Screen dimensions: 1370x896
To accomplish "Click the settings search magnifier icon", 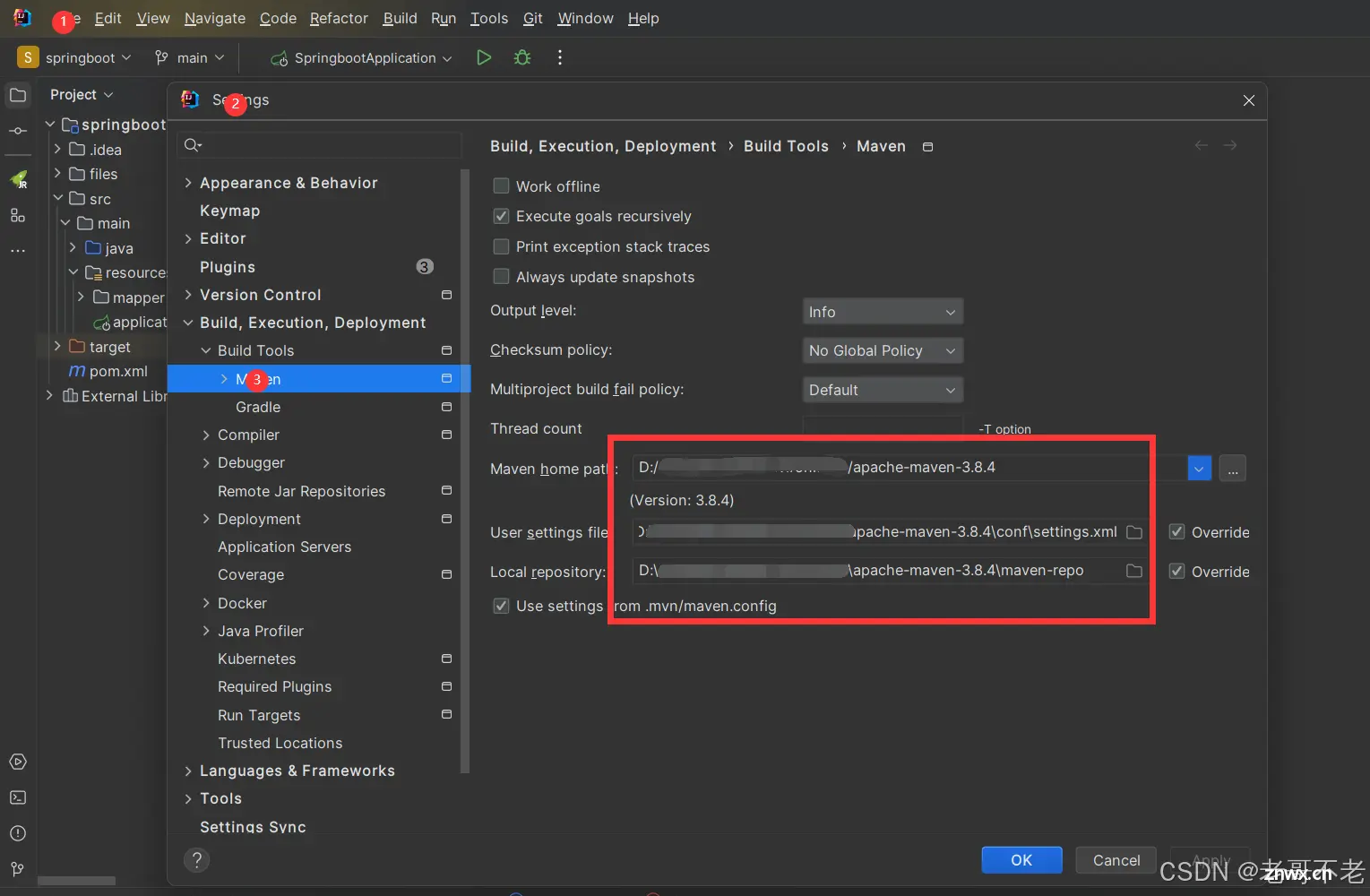I will (192, 145).
